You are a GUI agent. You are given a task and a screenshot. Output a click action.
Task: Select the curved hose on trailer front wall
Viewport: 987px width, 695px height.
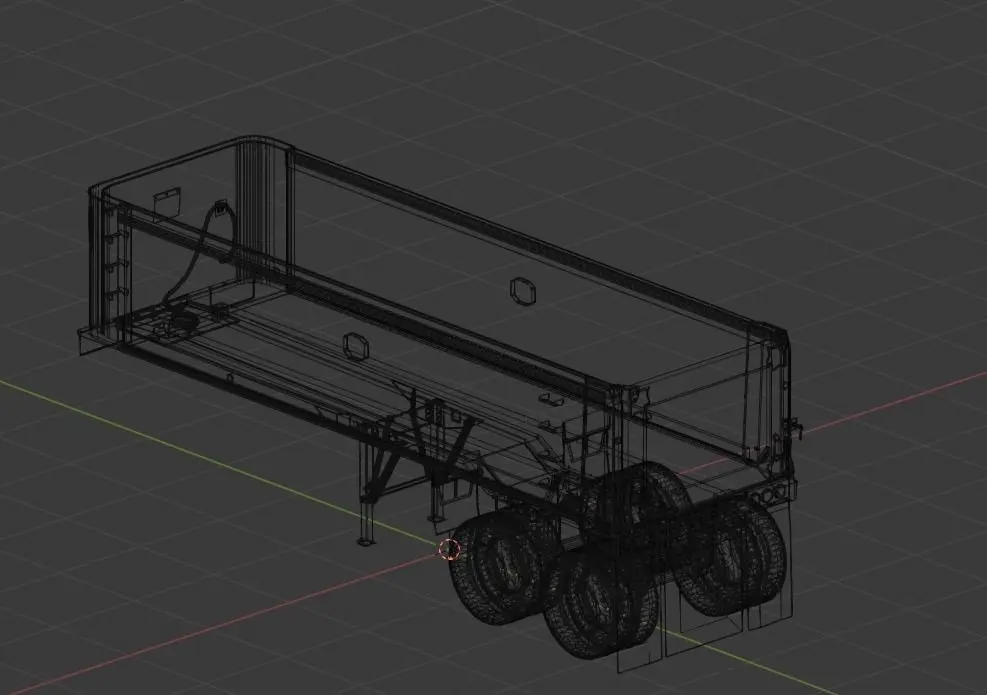click(x=199, y=252)
